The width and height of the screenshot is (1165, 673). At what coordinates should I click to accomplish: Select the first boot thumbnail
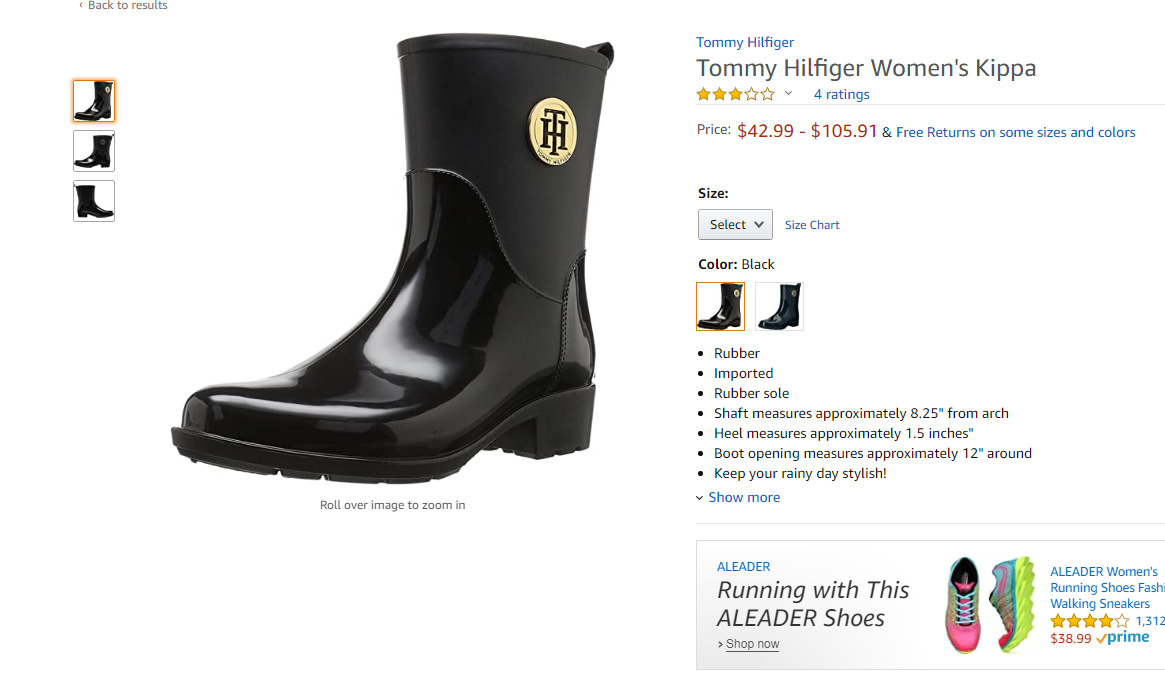pos(94,101)
